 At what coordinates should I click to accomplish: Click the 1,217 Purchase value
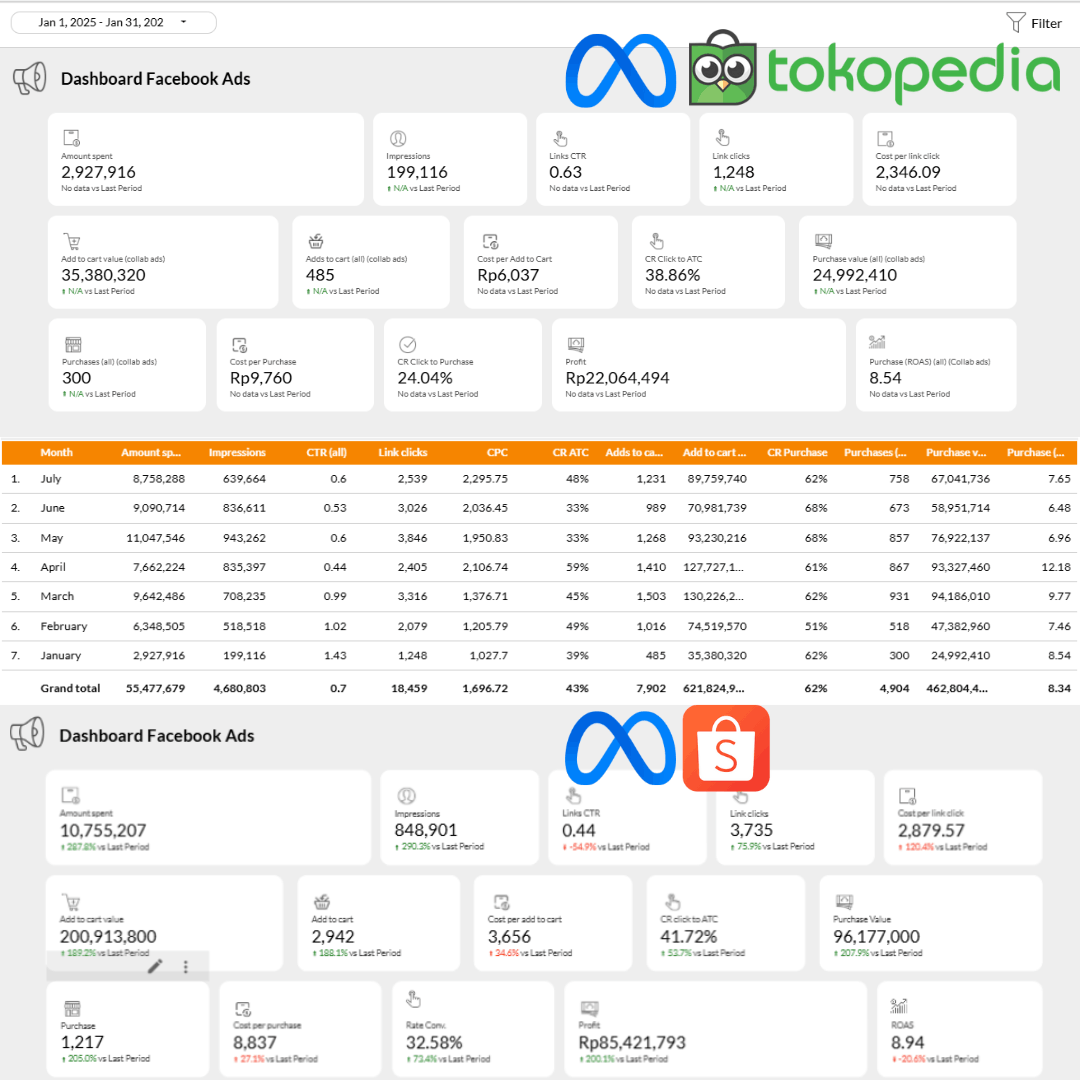pos(83,1043)
